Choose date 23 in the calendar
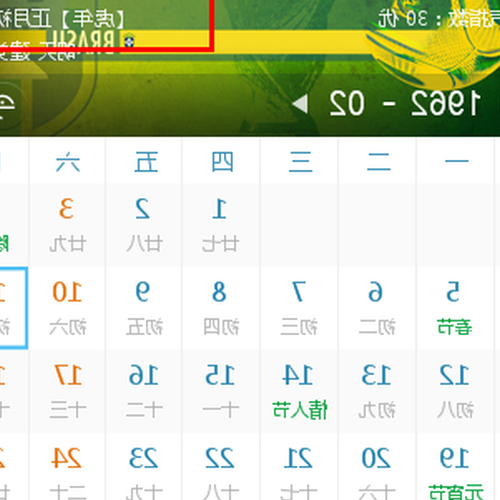Viewport: 500px width, 500px height. [x=144, y=467]
